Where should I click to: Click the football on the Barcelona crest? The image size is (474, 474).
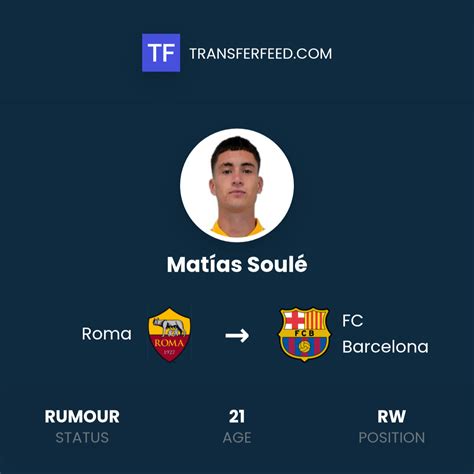pos(304,347)
